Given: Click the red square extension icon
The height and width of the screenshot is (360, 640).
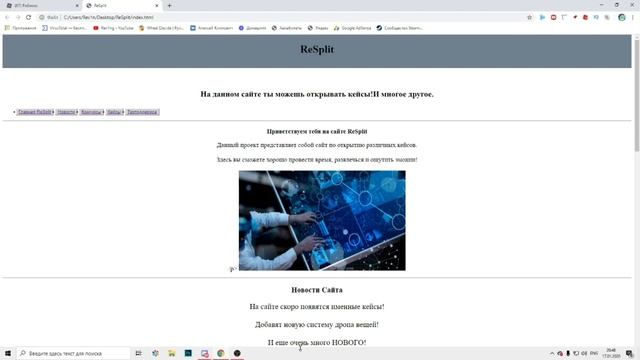Looking at the screenshot, I should pyautogui.click(x=553, y=17).
